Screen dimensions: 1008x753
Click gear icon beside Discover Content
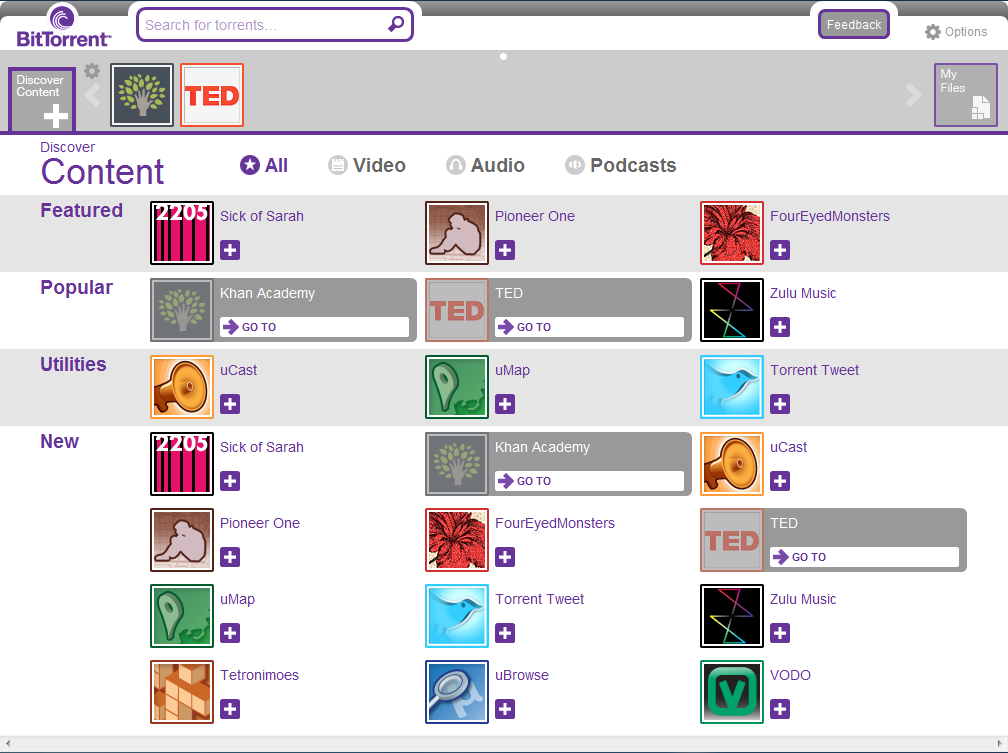click(92, 70)
